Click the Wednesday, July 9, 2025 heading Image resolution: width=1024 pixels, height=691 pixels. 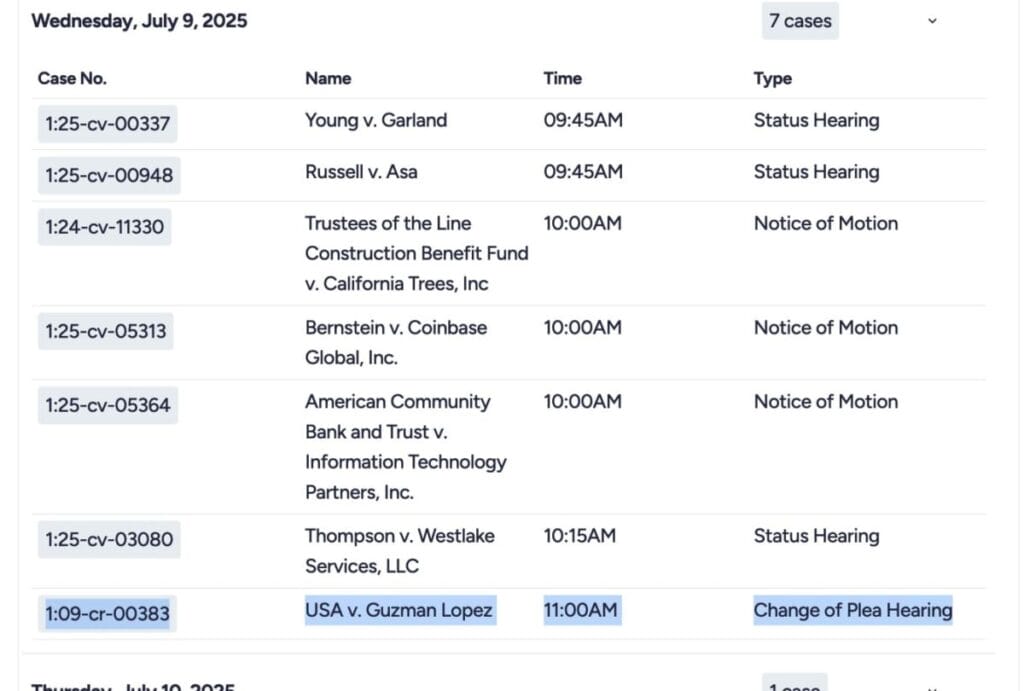click(139, 21)
